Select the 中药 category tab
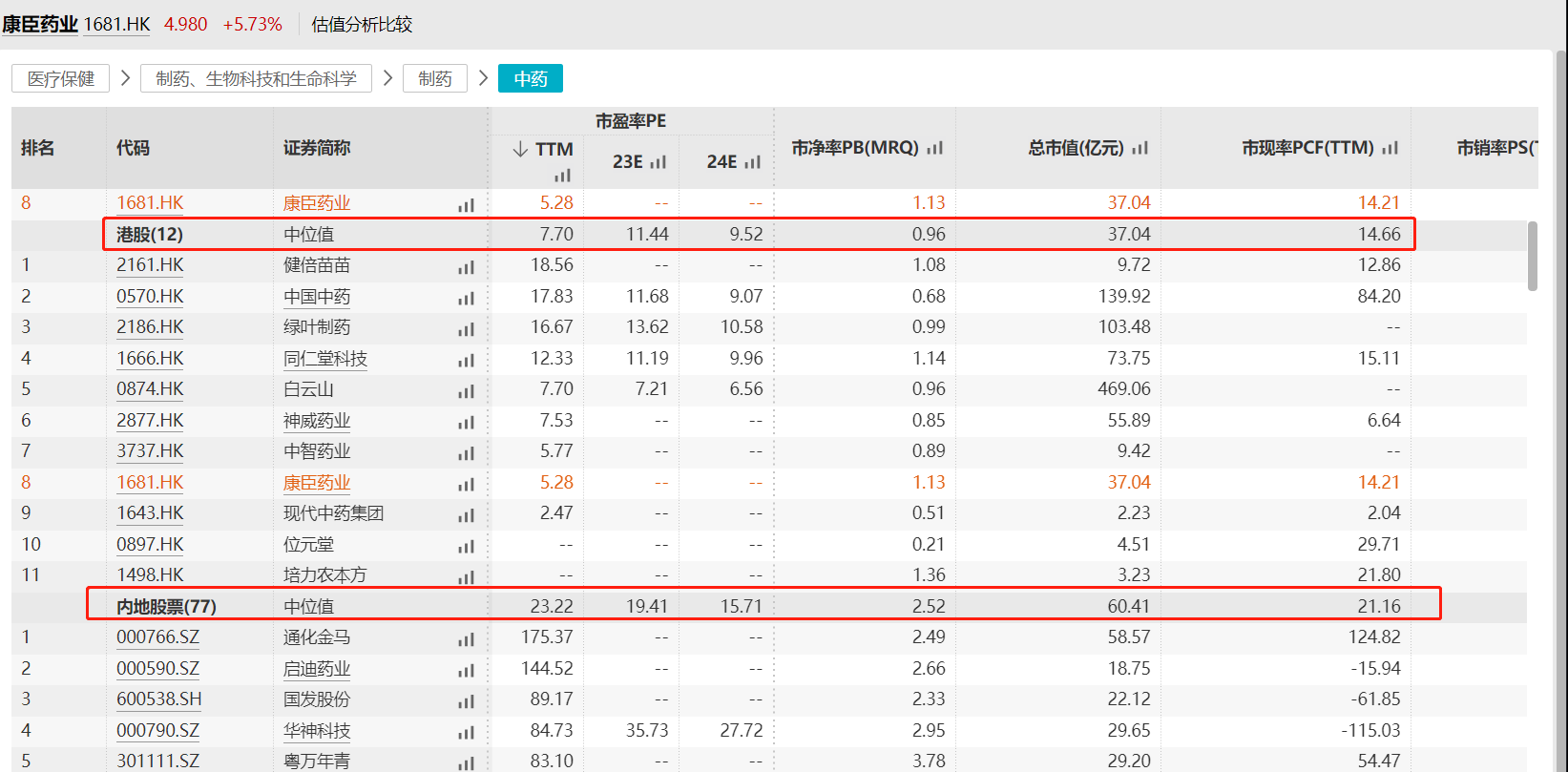 [531, 78]
